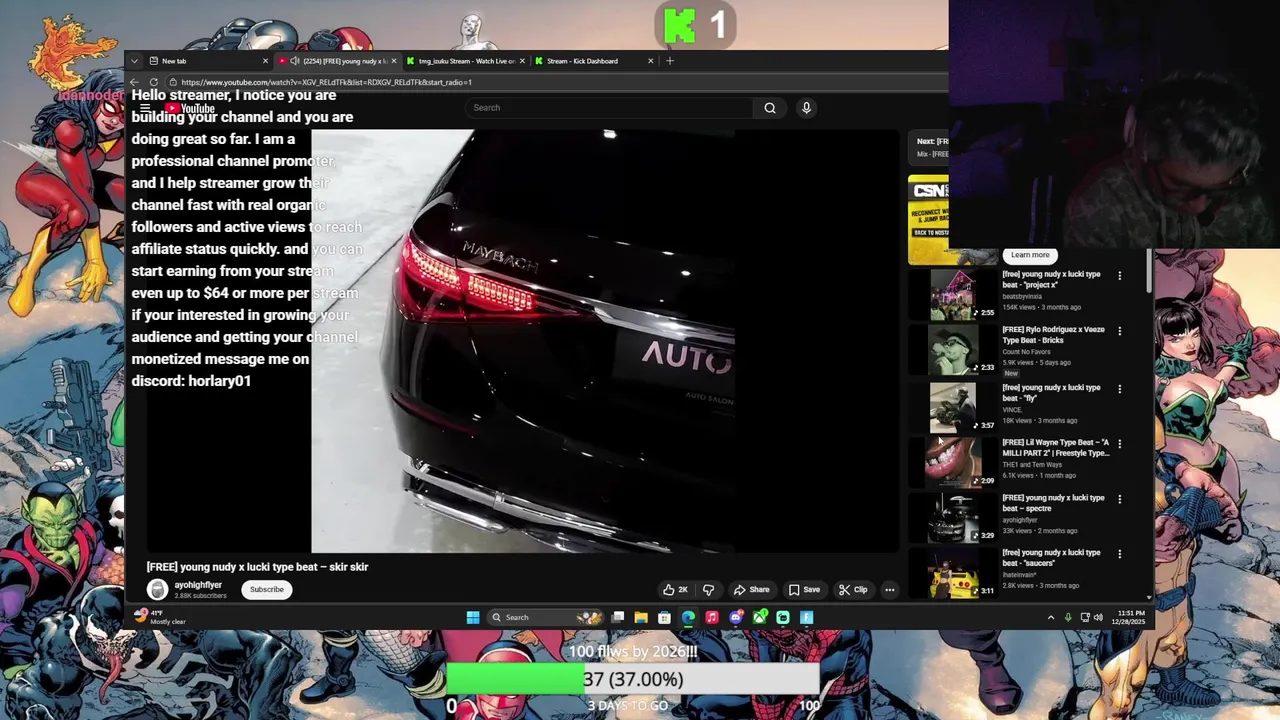
Task: Click the video title 'skir skir'
Action: point(258,567)
